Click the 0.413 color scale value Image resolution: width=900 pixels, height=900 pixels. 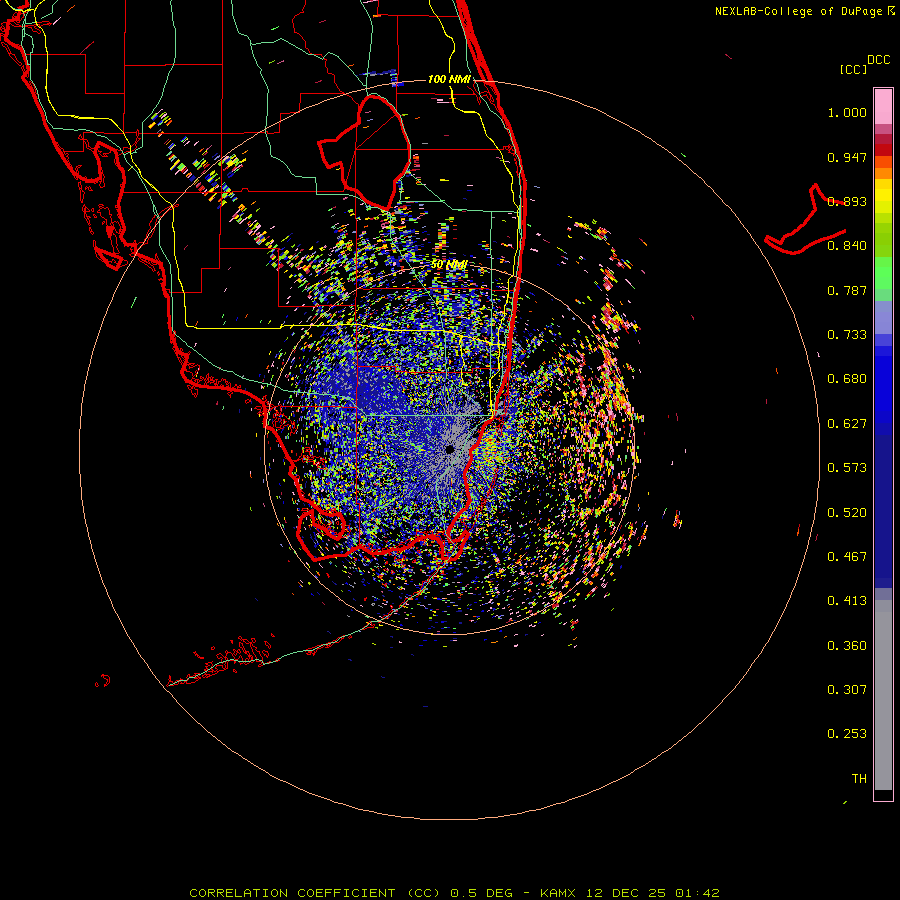coord(847,601)
